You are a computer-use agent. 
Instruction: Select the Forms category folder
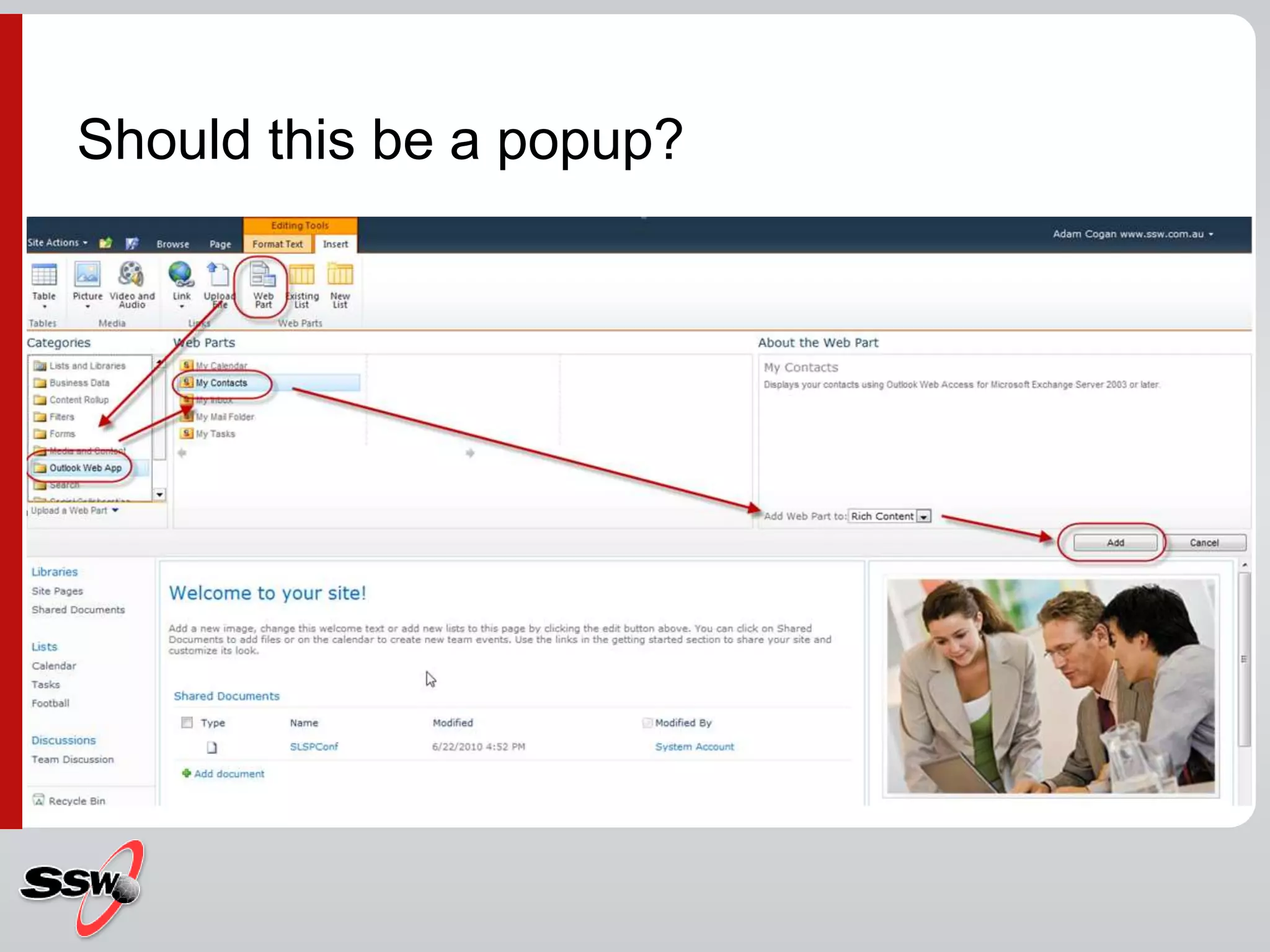55,434
